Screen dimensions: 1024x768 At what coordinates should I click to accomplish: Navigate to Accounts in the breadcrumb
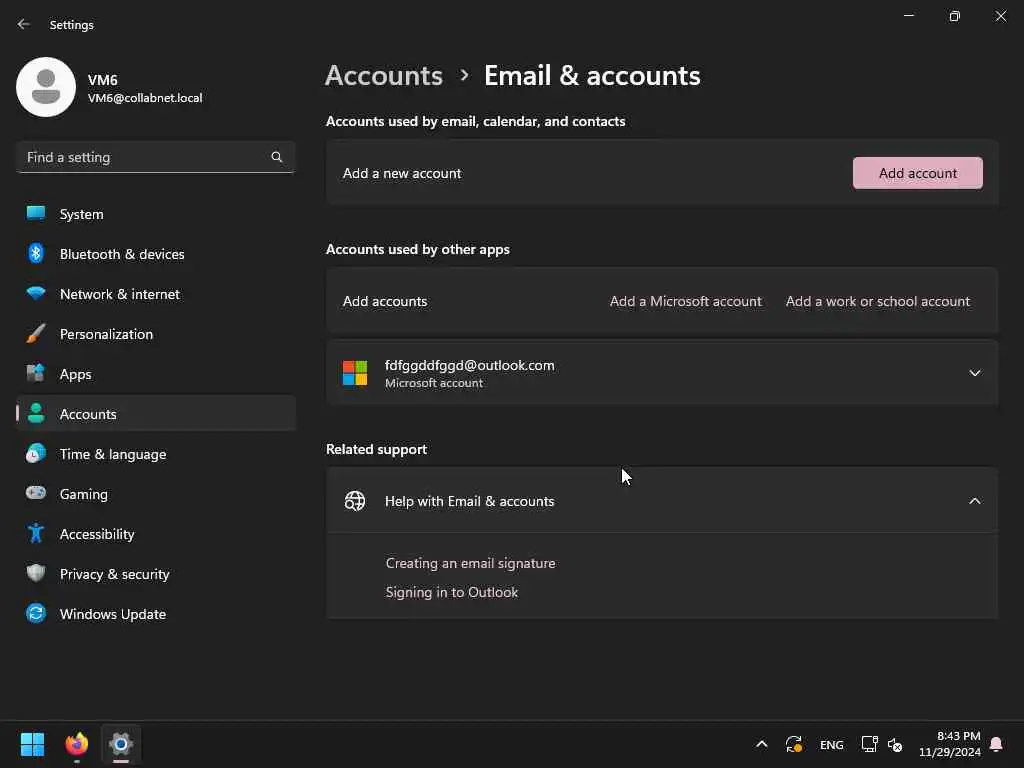384,76
